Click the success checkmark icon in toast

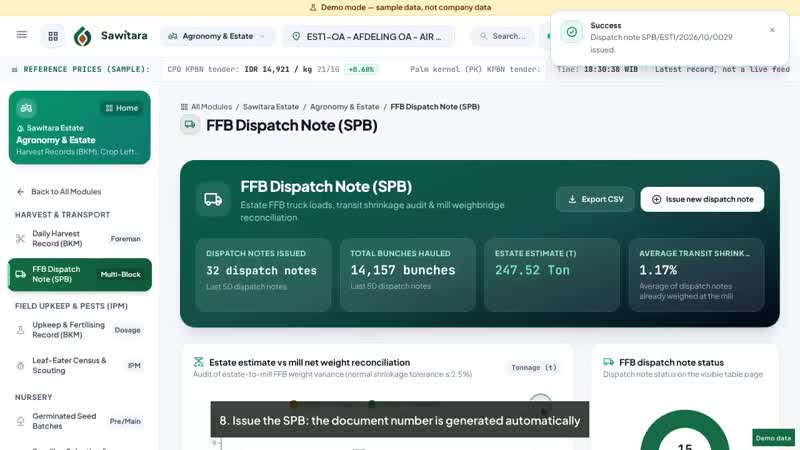571,32
